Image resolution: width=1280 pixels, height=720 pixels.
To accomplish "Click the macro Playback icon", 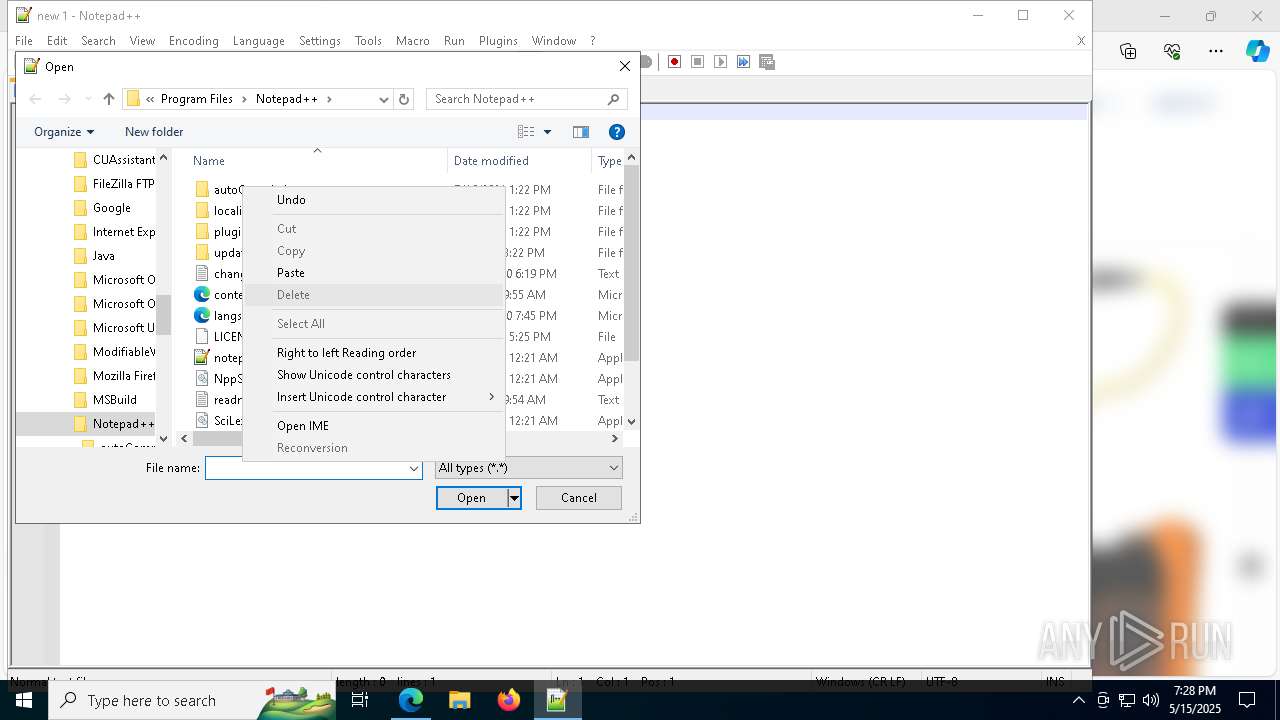I will point(721,62).
